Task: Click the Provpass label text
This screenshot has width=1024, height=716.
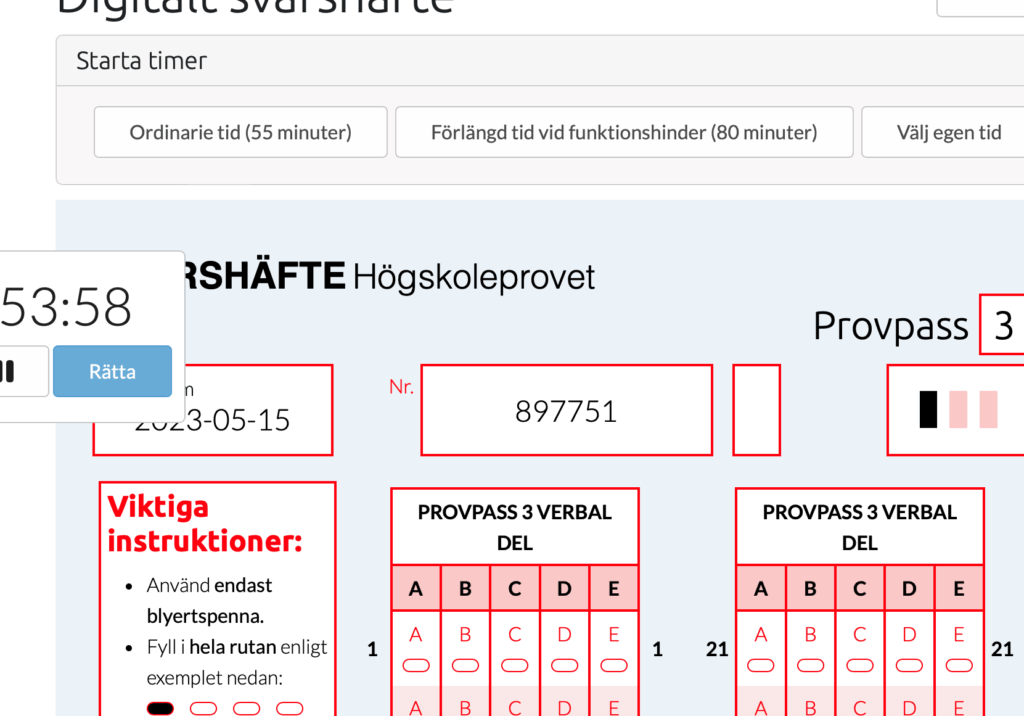Action: pyautogui.click(x=890, y=326)
